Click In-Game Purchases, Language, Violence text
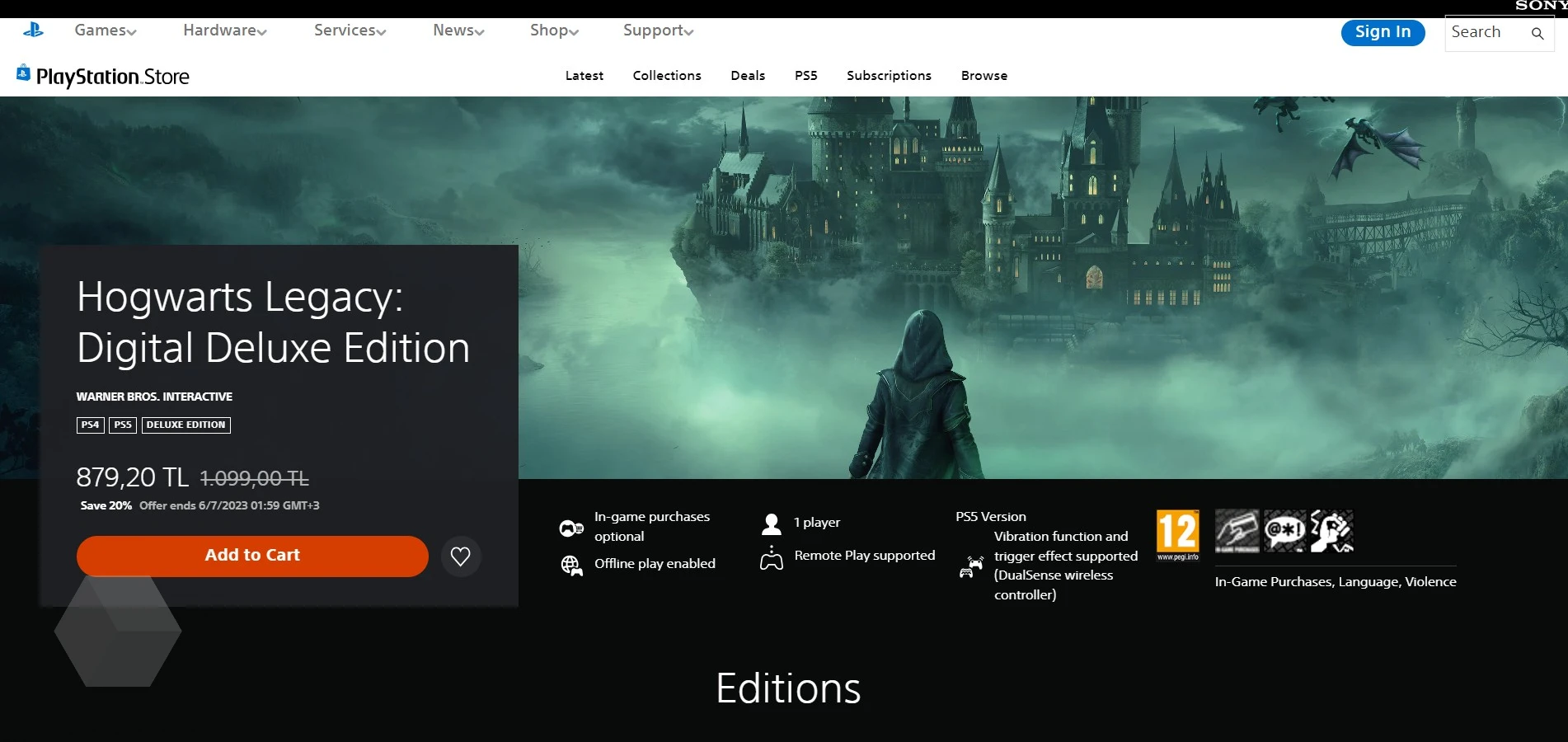Viewport: 1568px width, 742px height. coord(1336,582)
